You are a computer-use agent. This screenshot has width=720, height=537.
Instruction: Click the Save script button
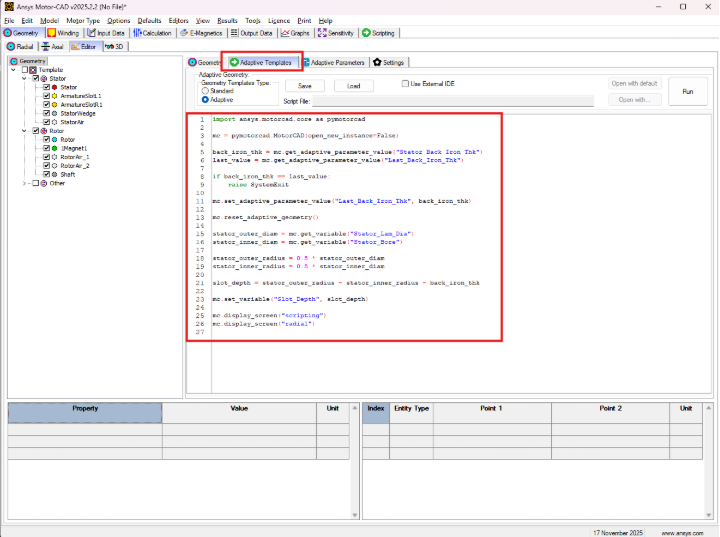[x=305, y=86]
